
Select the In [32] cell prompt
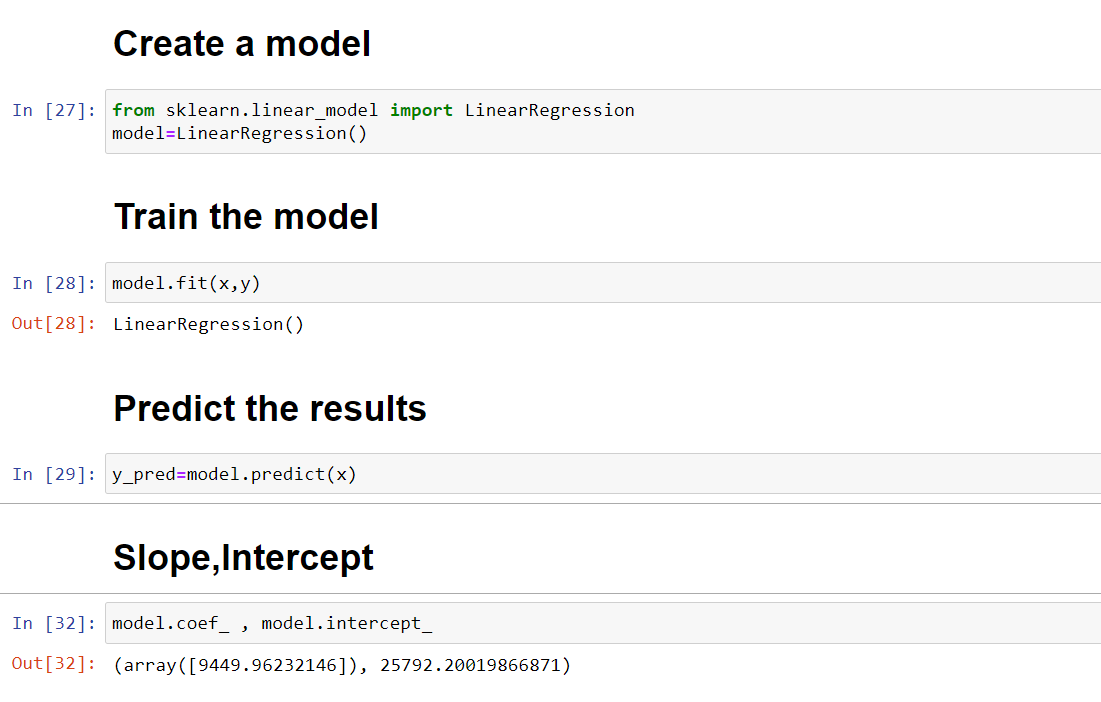pos(54,624)
